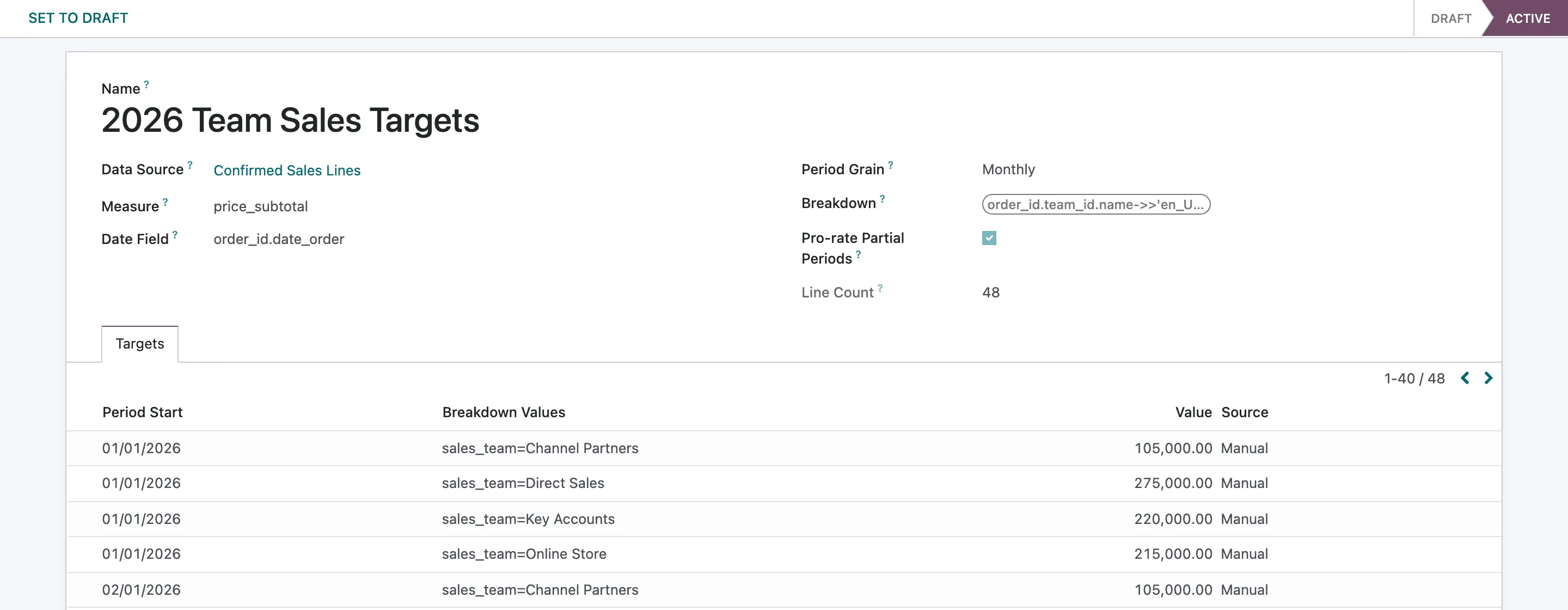1568x610 pixels.
Task: Click the Monthly period grain value
Action: [x=1008, y=169]
